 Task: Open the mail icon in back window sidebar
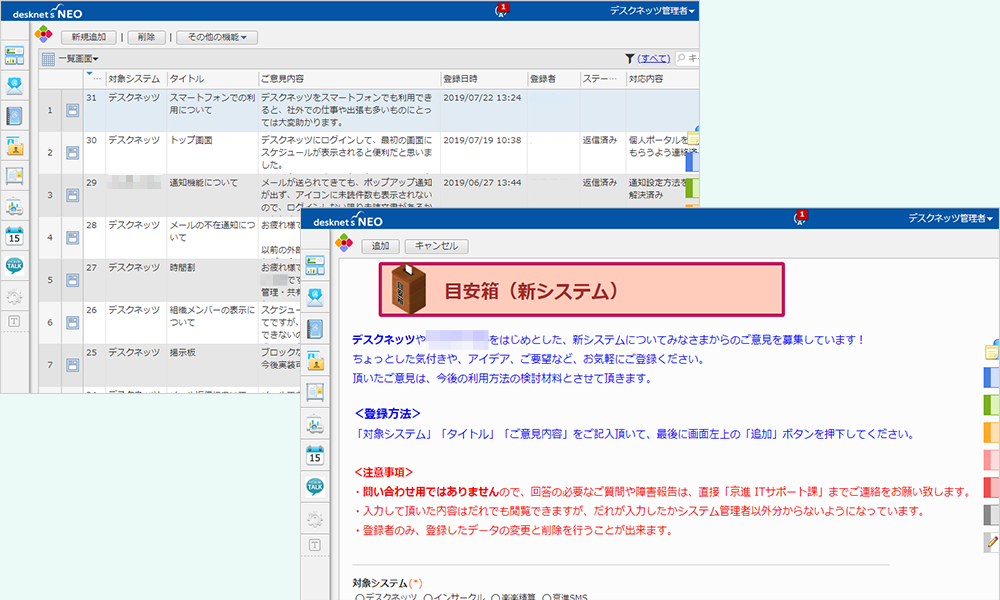click(14, 85)
